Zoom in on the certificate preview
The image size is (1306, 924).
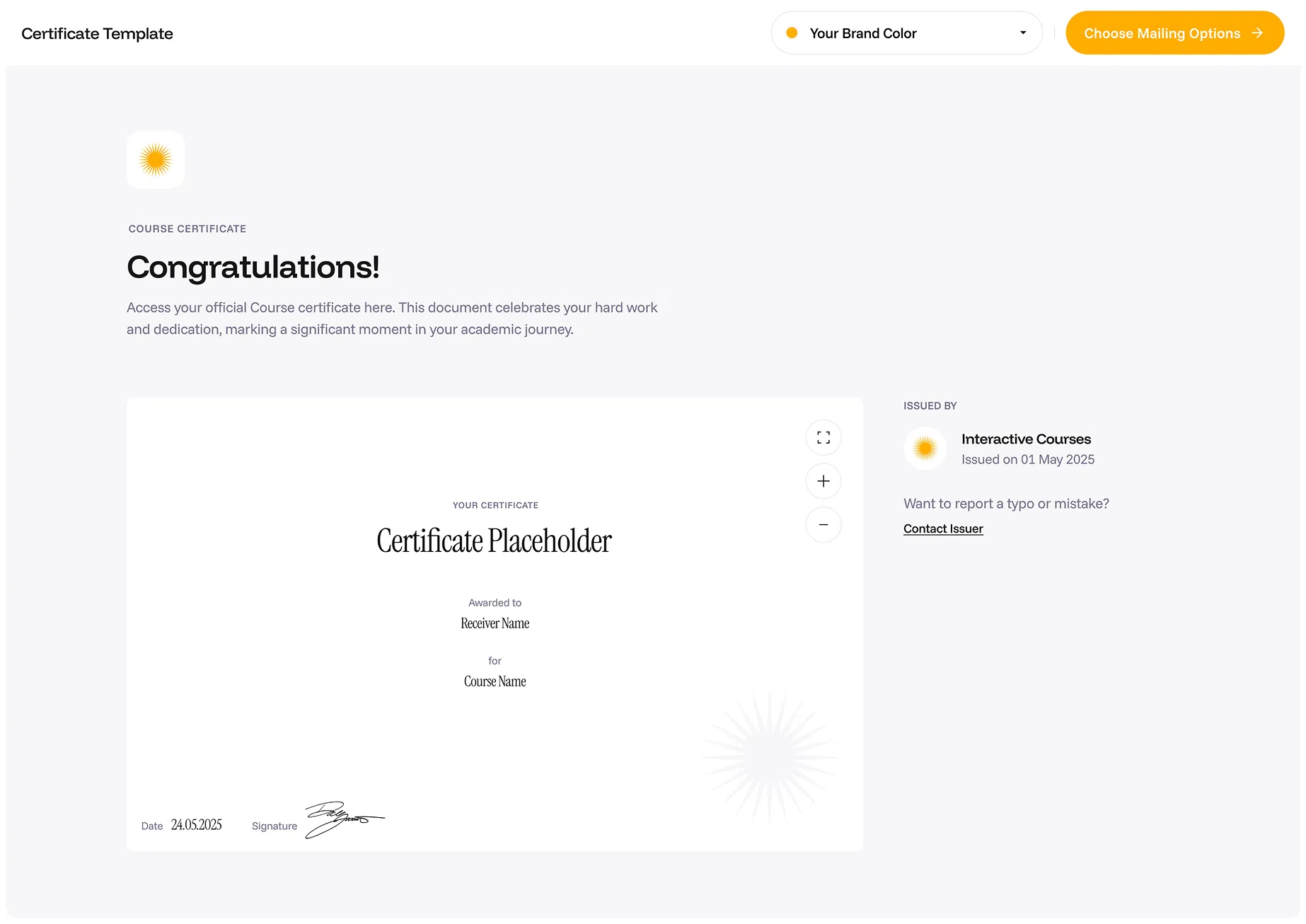[x=824, y=482]
